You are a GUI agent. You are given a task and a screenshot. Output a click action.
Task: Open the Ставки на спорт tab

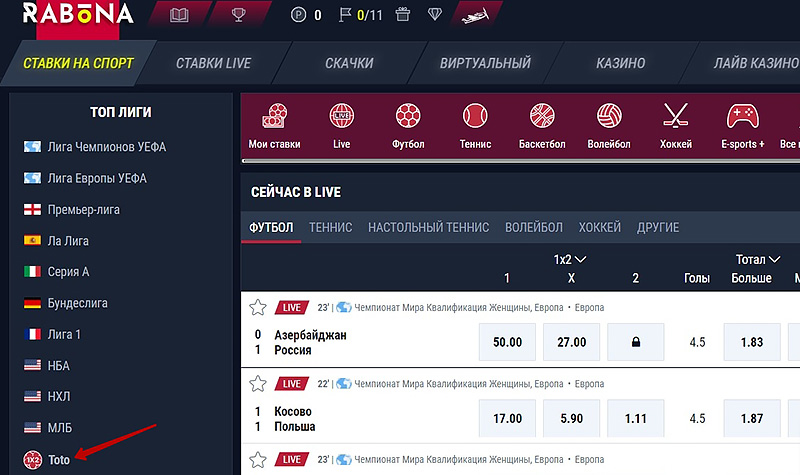pos(78,63)
